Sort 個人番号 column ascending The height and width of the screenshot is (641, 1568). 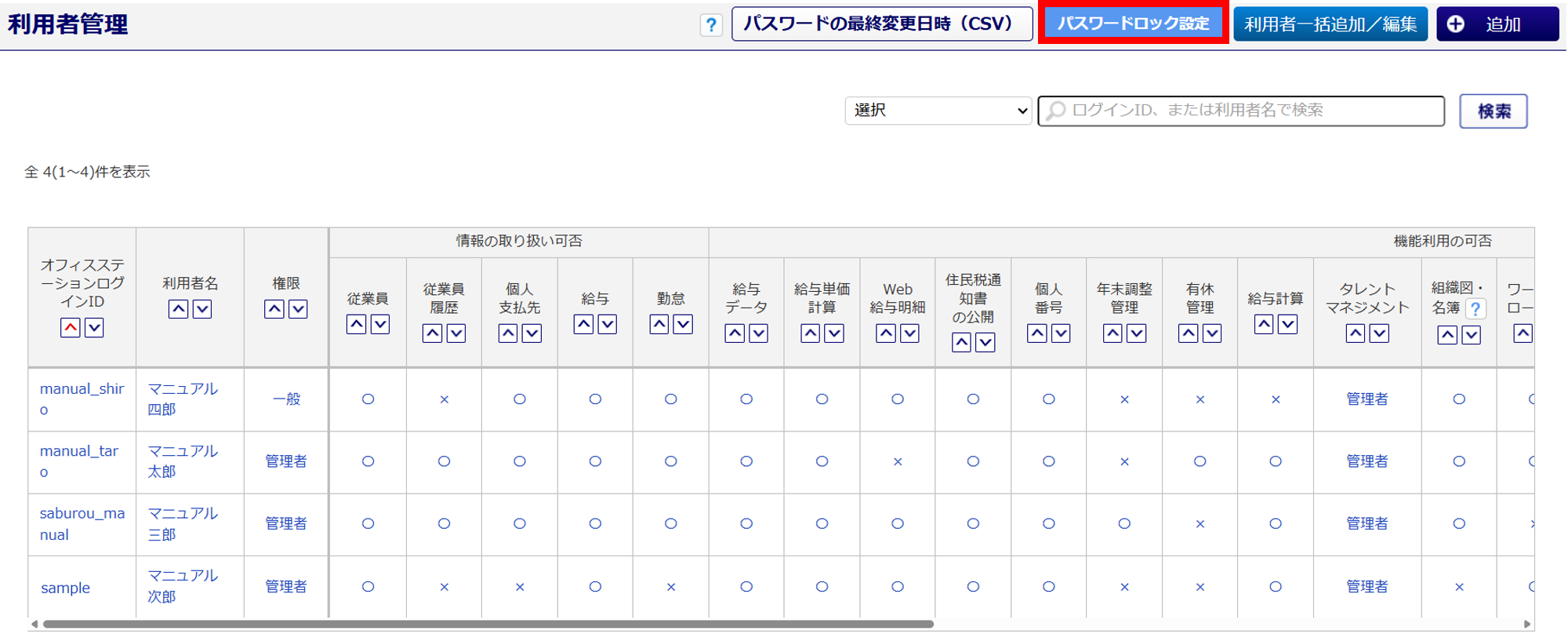pos(1036,333)
